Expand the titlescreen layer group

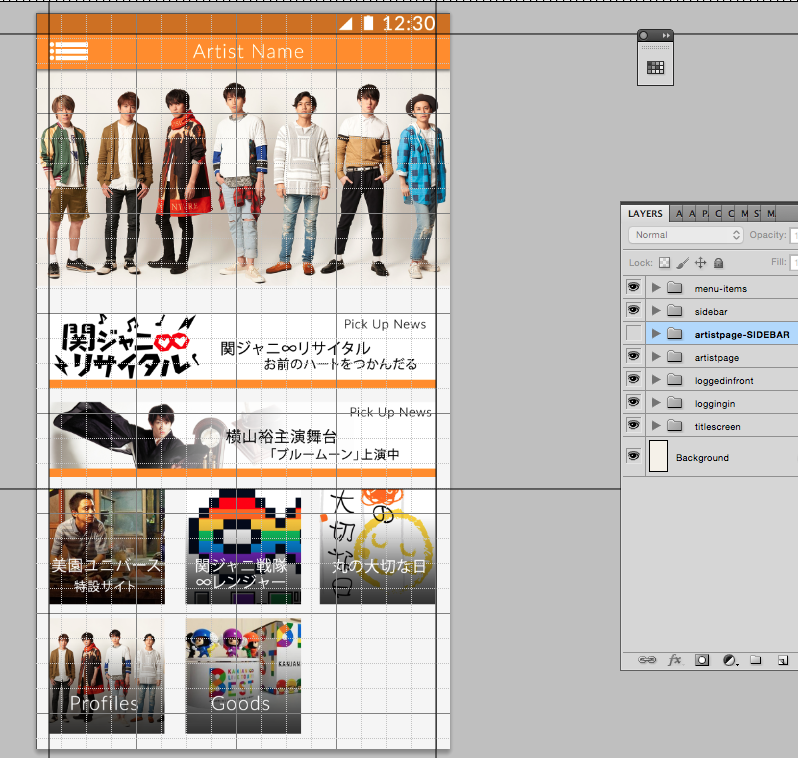(656, 426)
